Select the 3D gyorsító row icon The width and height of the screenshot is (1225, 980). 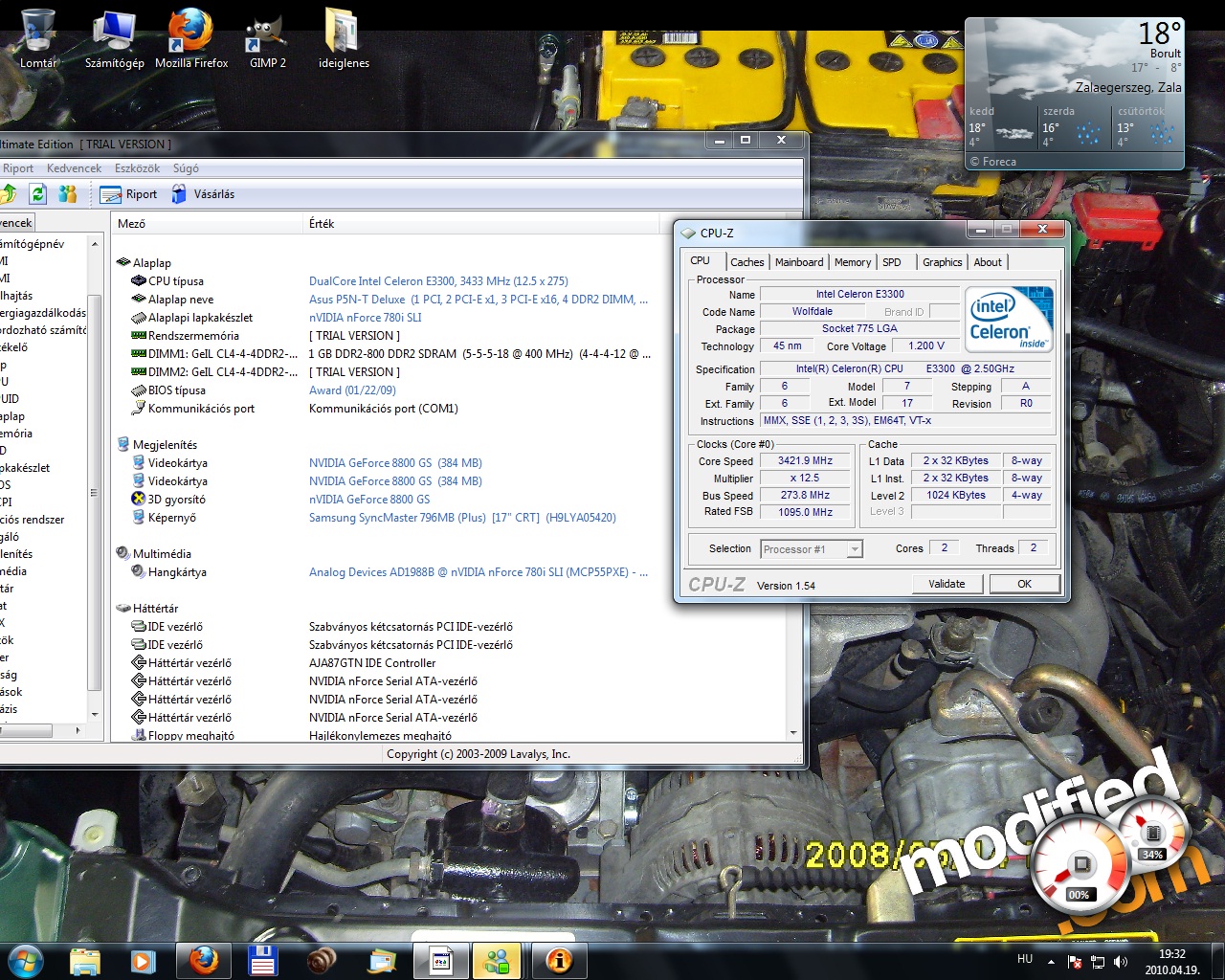point(139,500)
